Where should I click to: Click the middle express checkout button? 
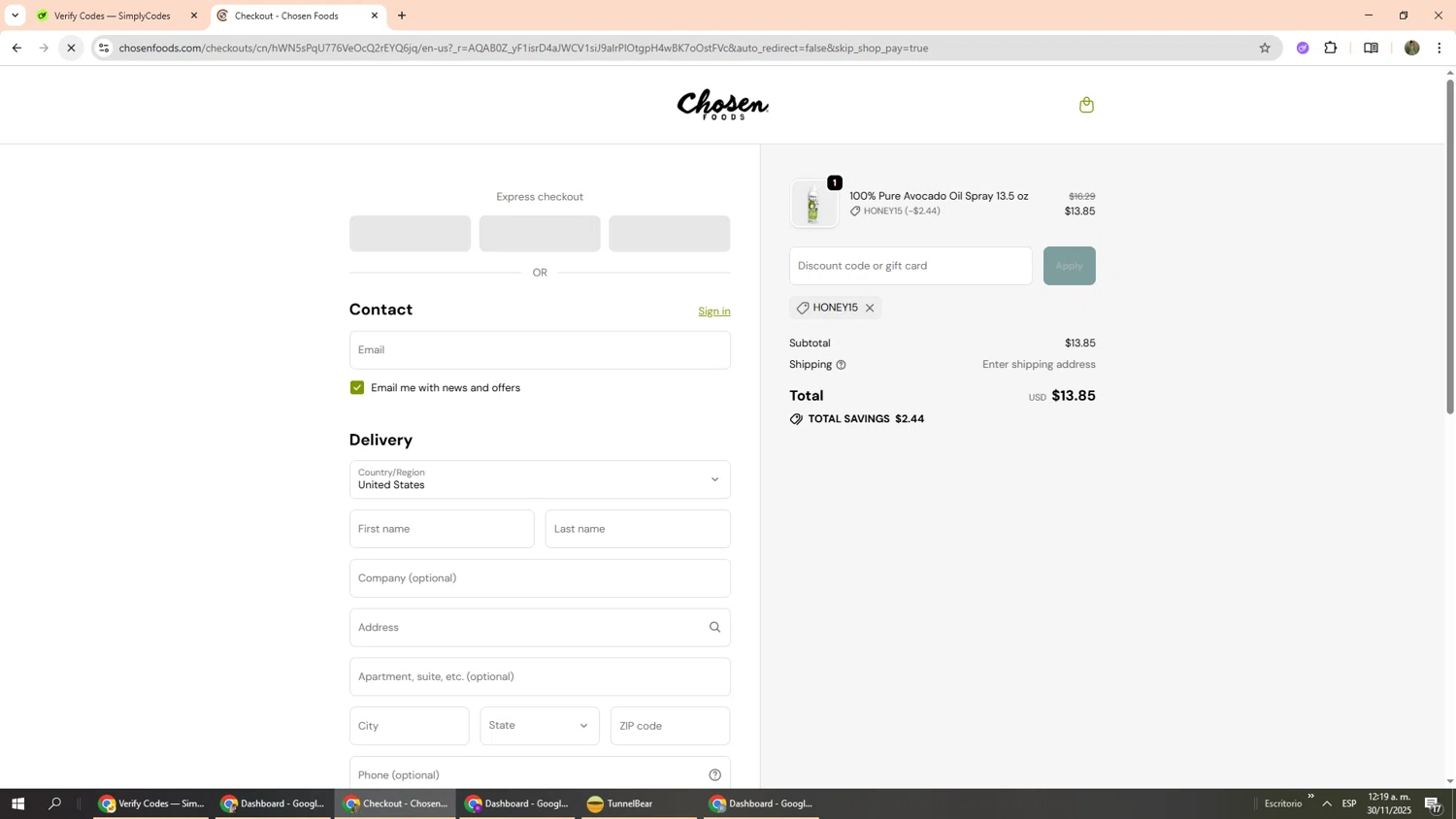point(540,234)
